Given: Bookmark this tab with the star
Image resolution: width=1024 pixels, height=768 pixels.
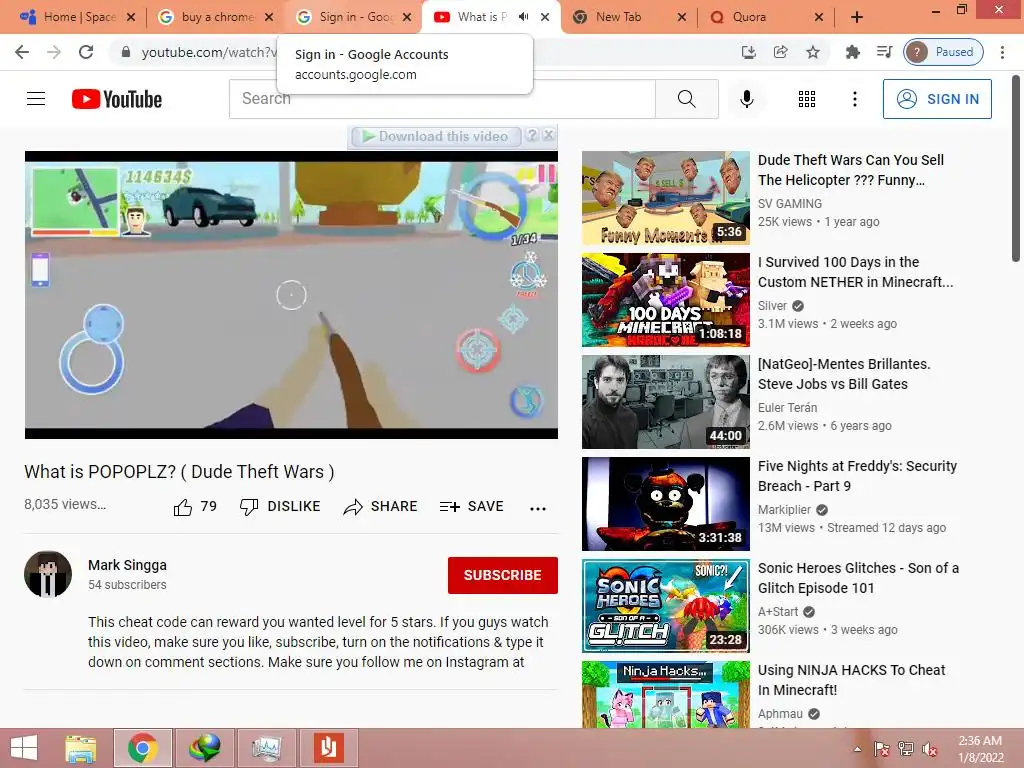Looking at the screenshot, I should click(812, 52).
